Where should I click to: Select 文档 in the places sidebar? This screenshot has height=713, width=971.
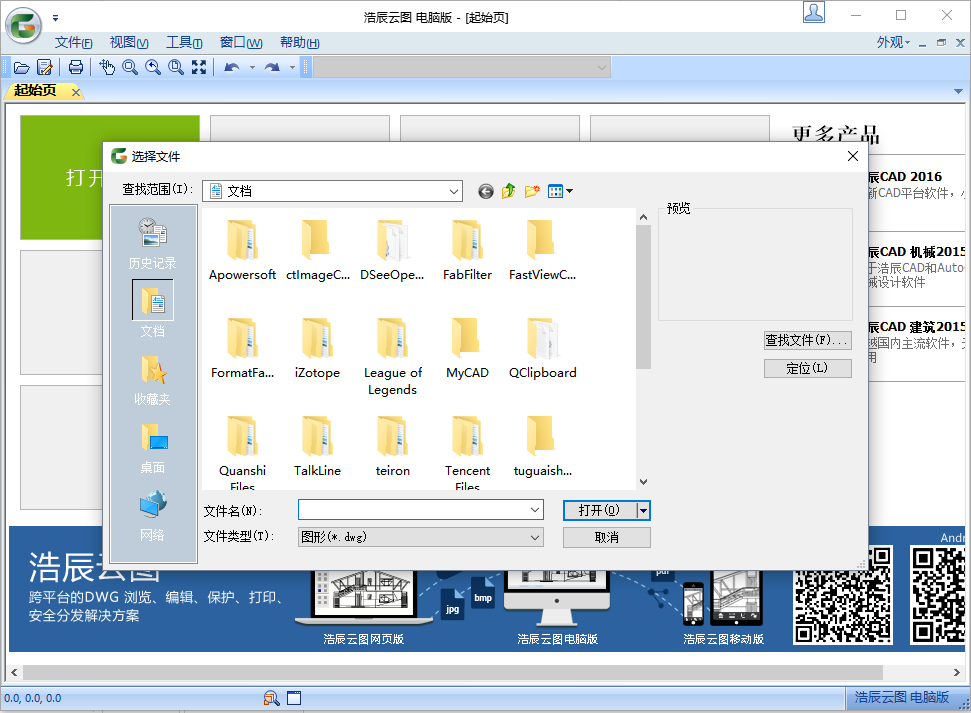click(x=152, y=308)
